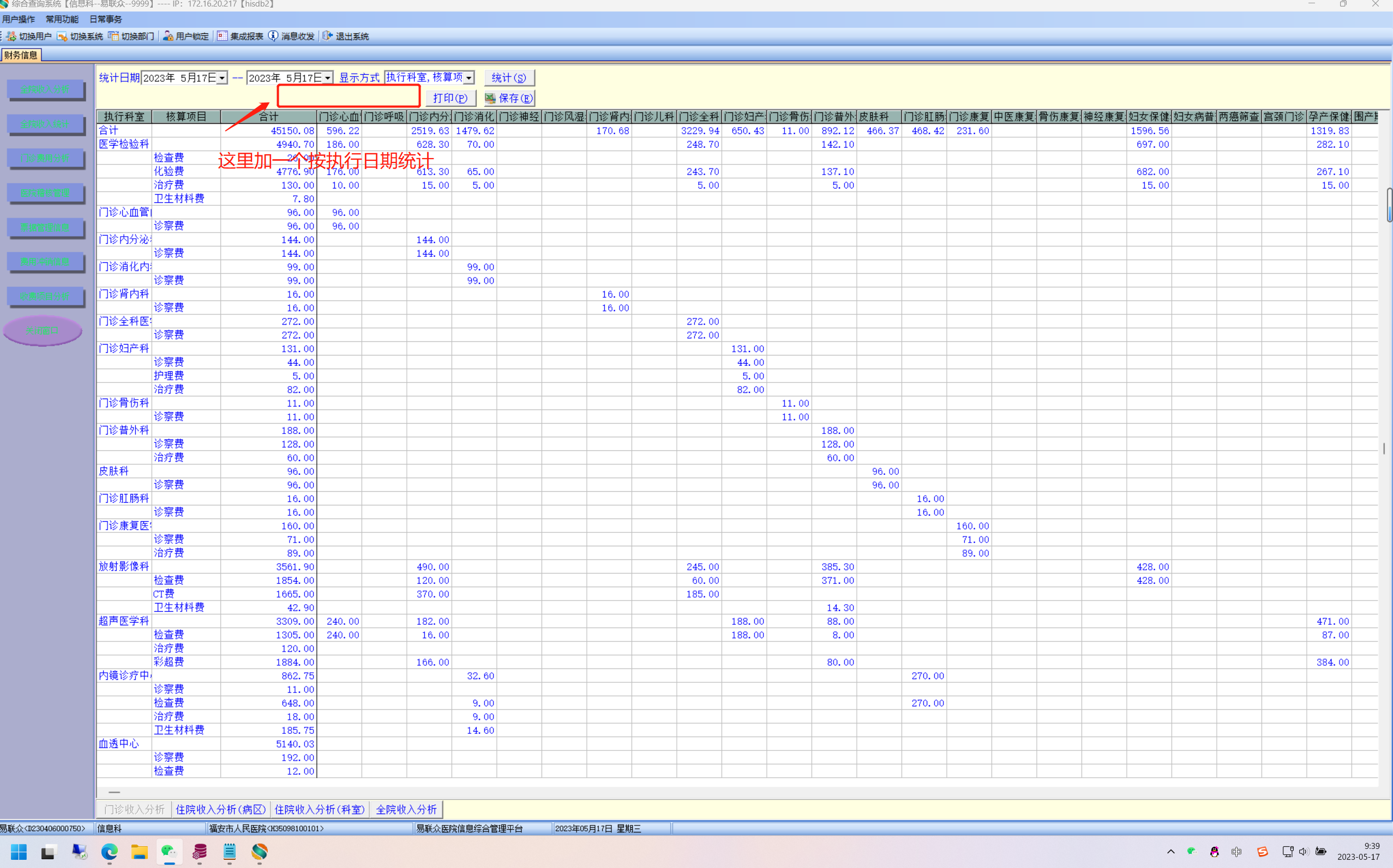
Task: Switch to the 全院收入分析 bottom tab
Action: tap(406, 810)
